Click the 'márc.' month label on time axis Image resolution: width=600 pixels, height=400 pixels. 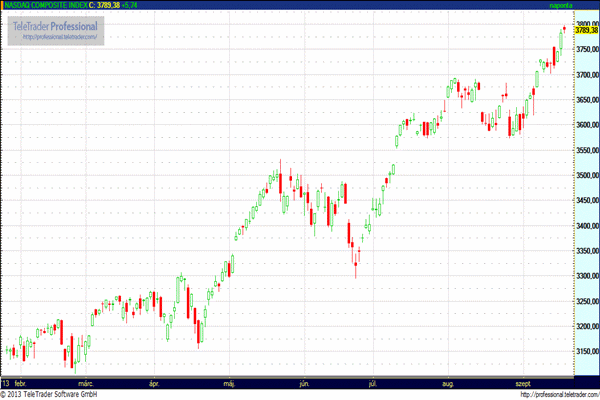tap(85, 383)
